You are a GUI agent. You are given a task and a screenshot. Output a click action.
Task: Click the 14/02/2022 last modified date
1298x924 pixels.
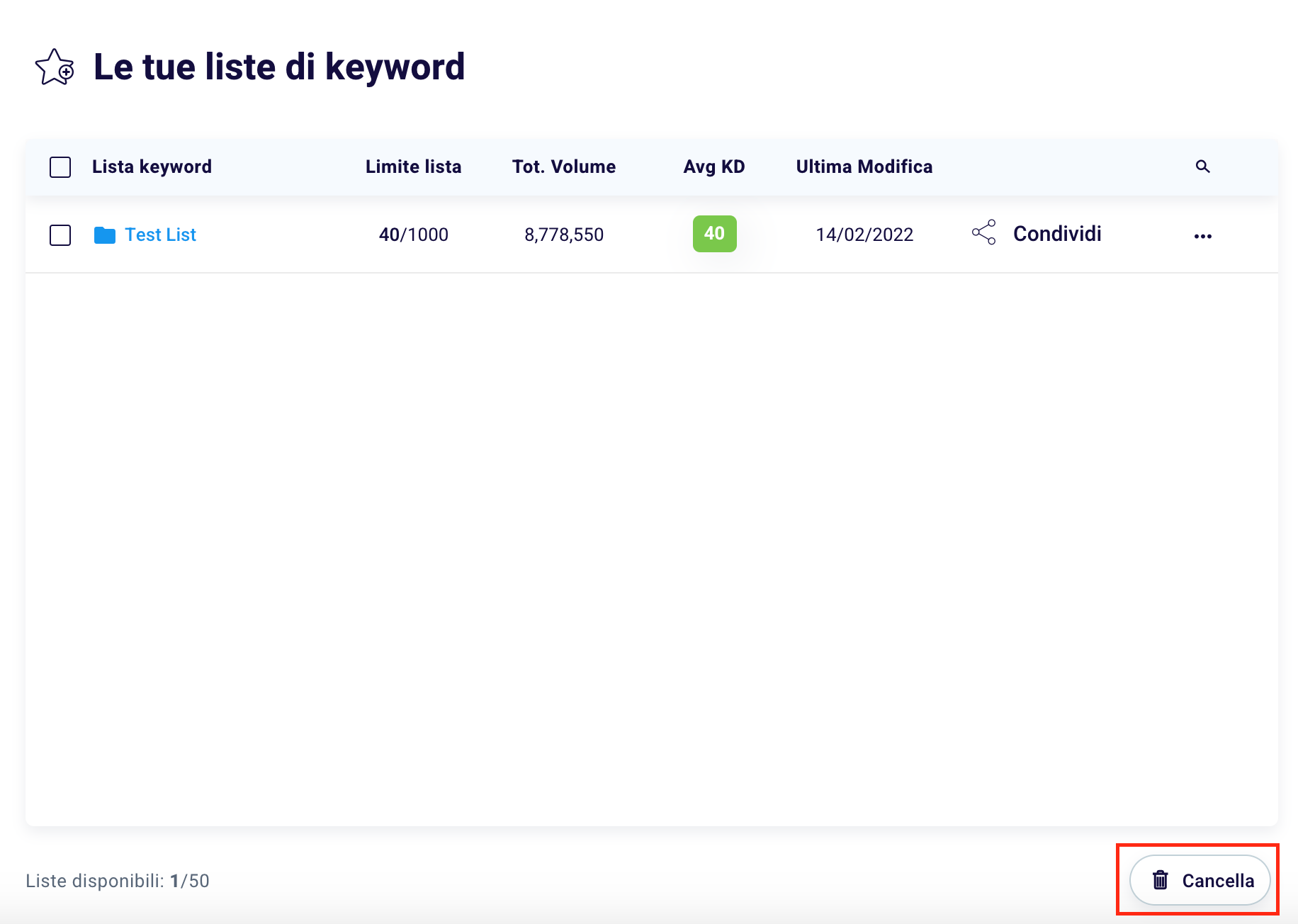864,235
